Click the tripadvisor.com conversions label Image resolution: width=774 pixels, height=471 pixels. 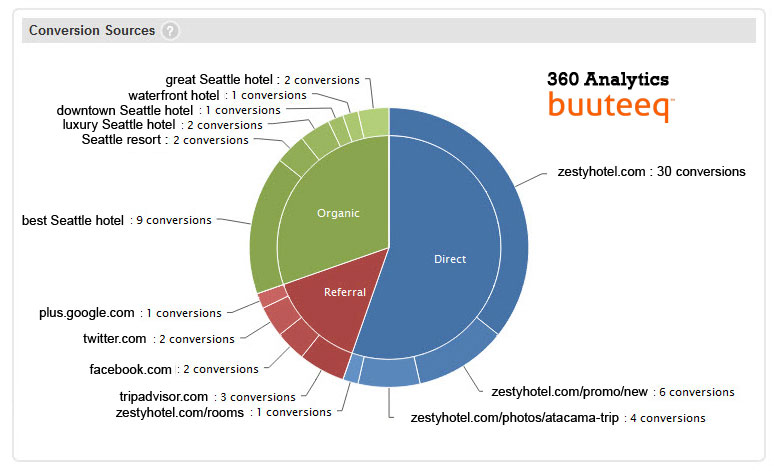207,397
